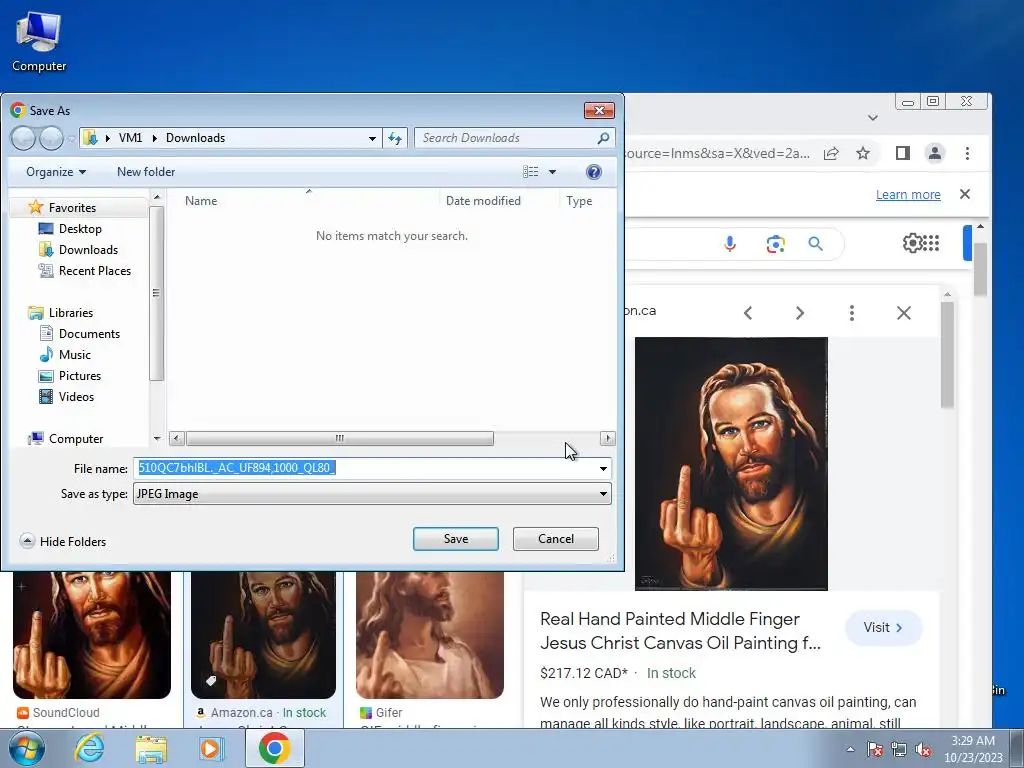The width and height of the screenshot is (1024, 768).
Task: Expand the File name history dropdown
Action: (x=603, y=468)
